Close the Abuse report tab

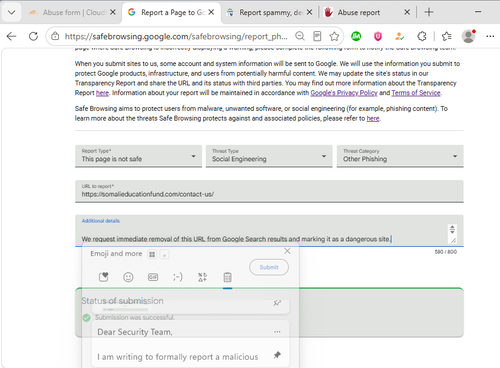pyautogui.click(x=407, y=12)
